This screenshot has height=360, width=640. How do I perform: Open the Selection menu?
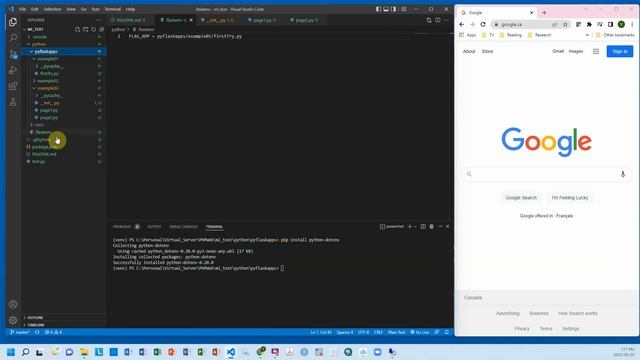tap(52, 9)
